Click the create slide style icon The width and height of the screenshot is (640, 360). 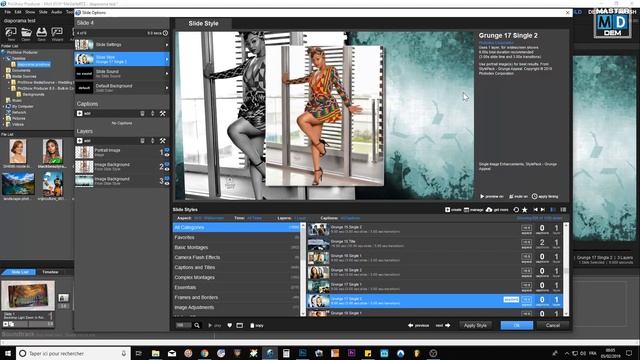(447, 210)
